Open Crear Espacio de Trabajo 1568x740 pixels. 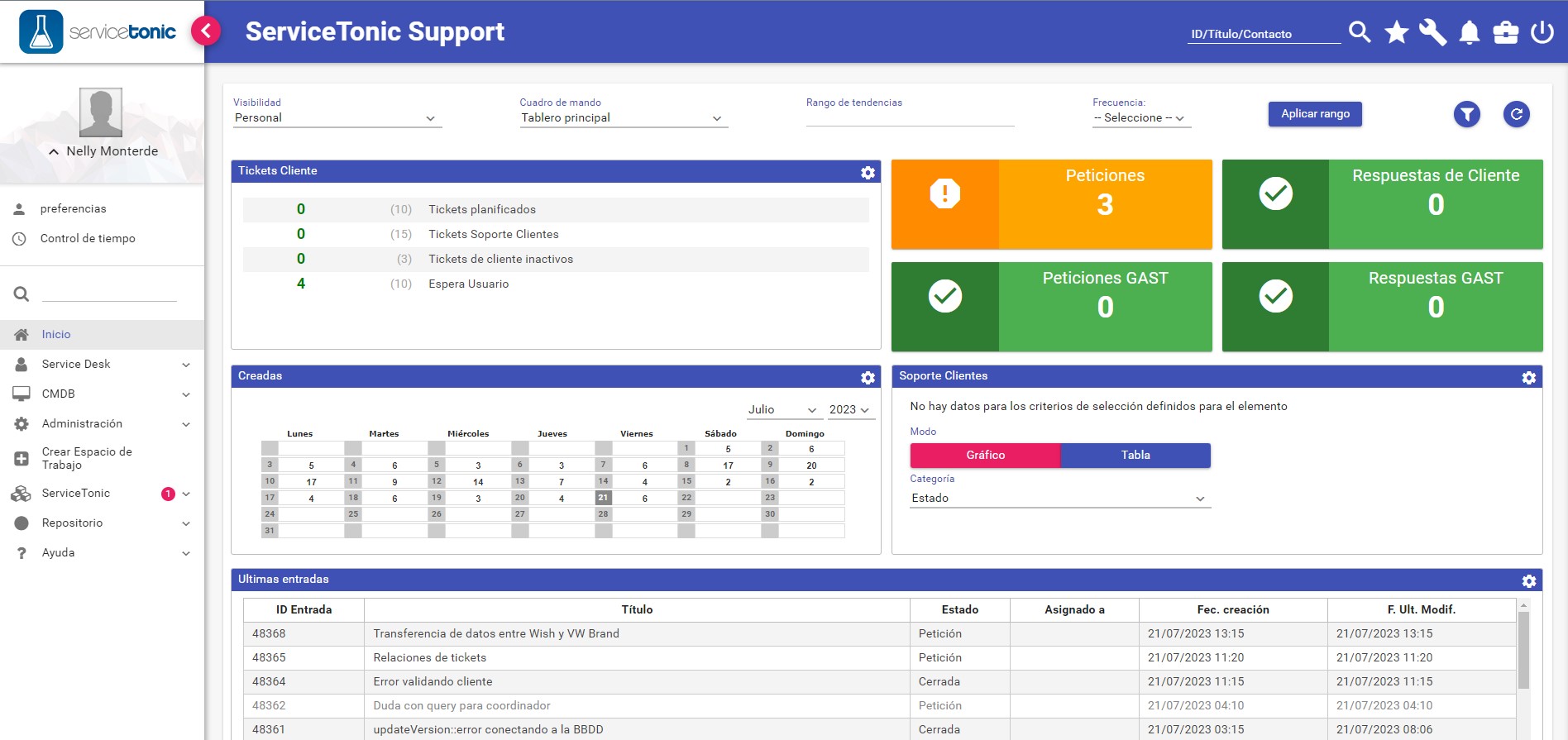[87, 458]
